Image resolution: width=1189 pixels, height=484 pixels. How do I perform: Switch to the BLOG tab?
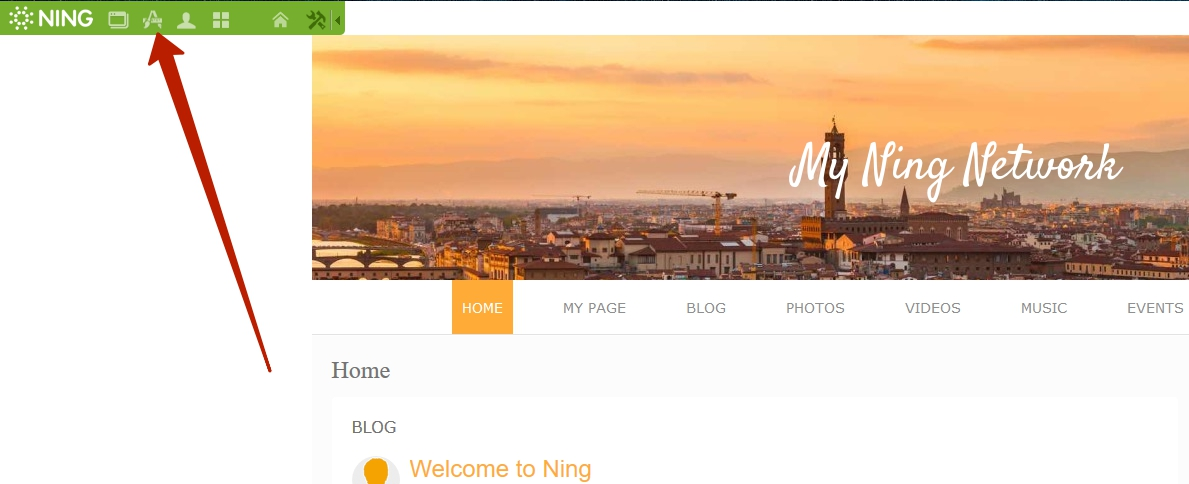coord(706,308)
